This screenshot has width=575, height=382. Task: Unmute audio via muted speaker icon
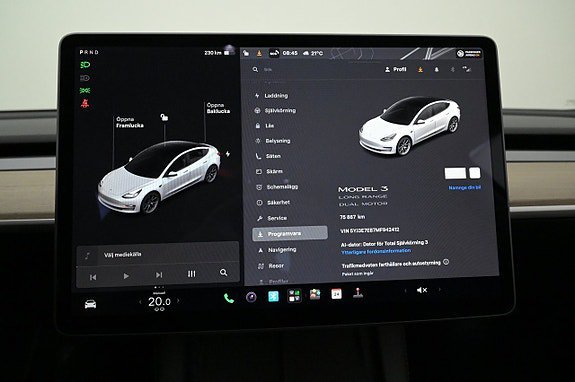tap(422, 290)
